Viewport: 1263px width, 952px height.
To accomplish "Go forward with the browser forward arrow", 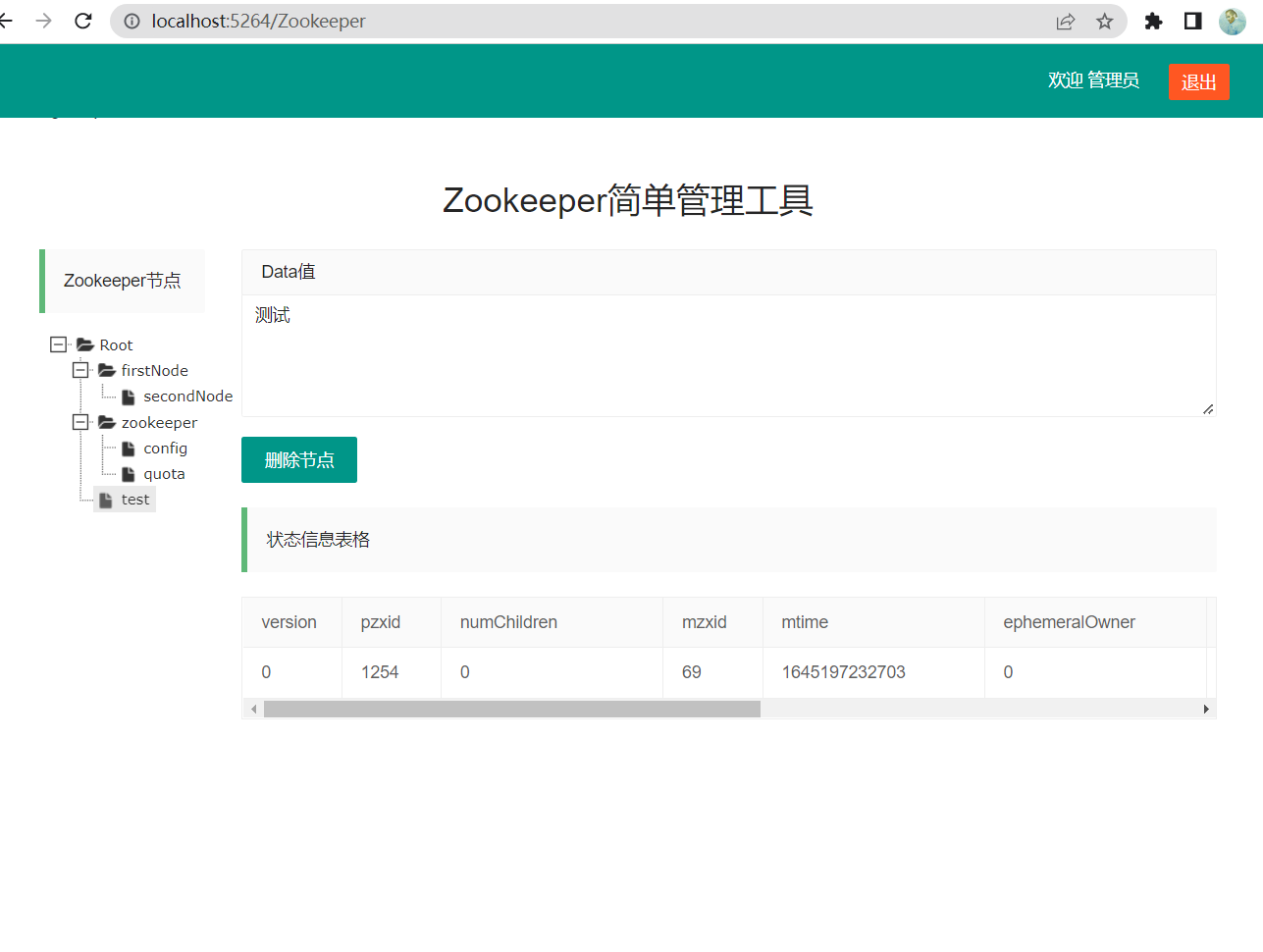I will [43, 21].
